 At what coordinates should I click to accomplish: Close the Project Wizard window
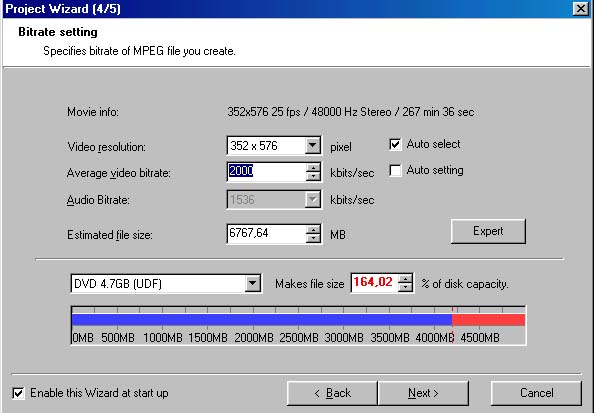(580, 8)
